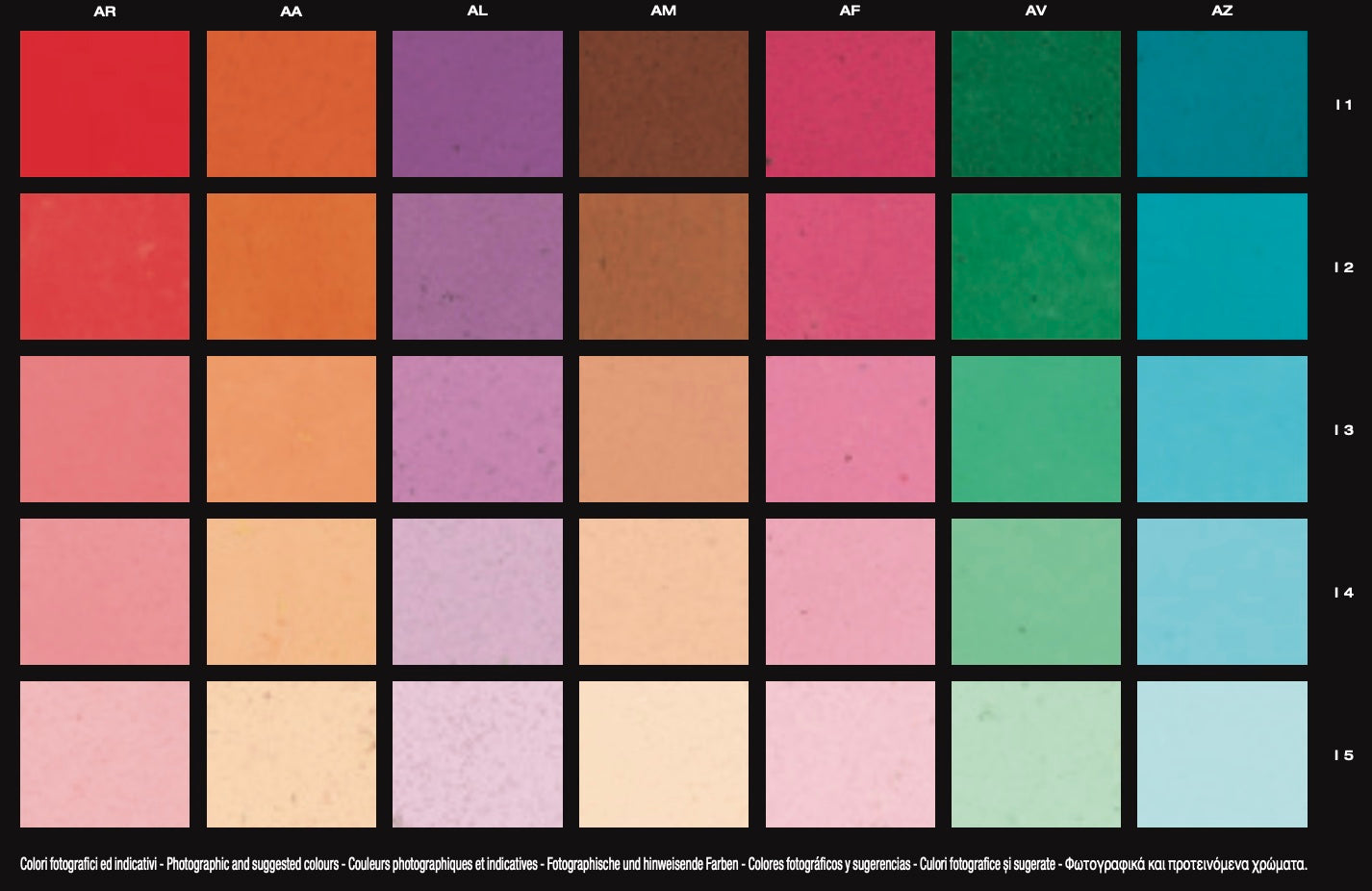The image size is (1372, 891).
Task: Click the I 5 row label
Action: coord(1343,755)
